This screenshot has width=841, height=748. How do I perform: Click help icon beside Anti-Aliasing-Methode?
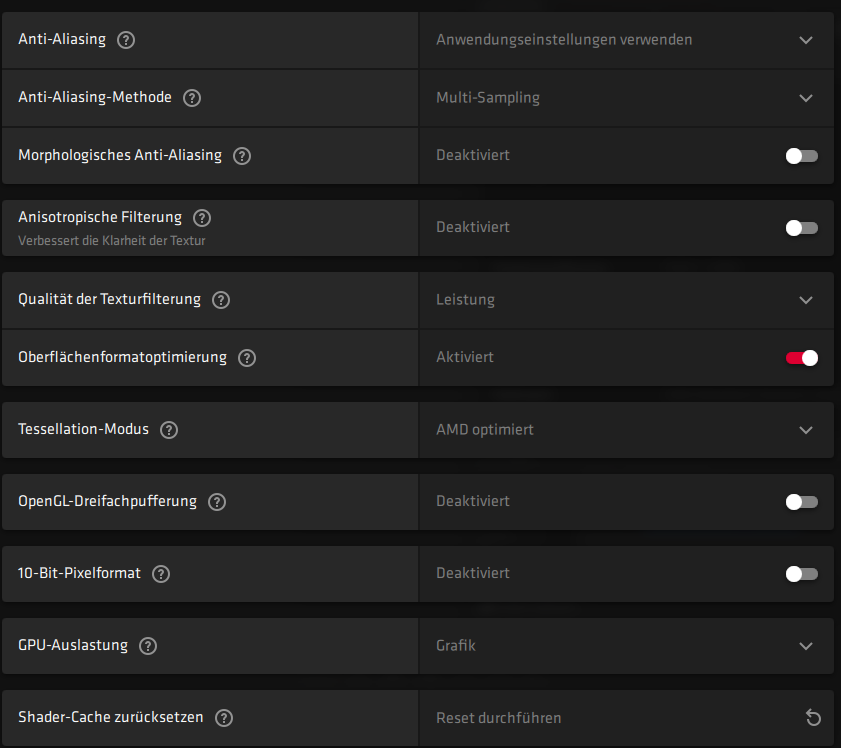point(192,98)
